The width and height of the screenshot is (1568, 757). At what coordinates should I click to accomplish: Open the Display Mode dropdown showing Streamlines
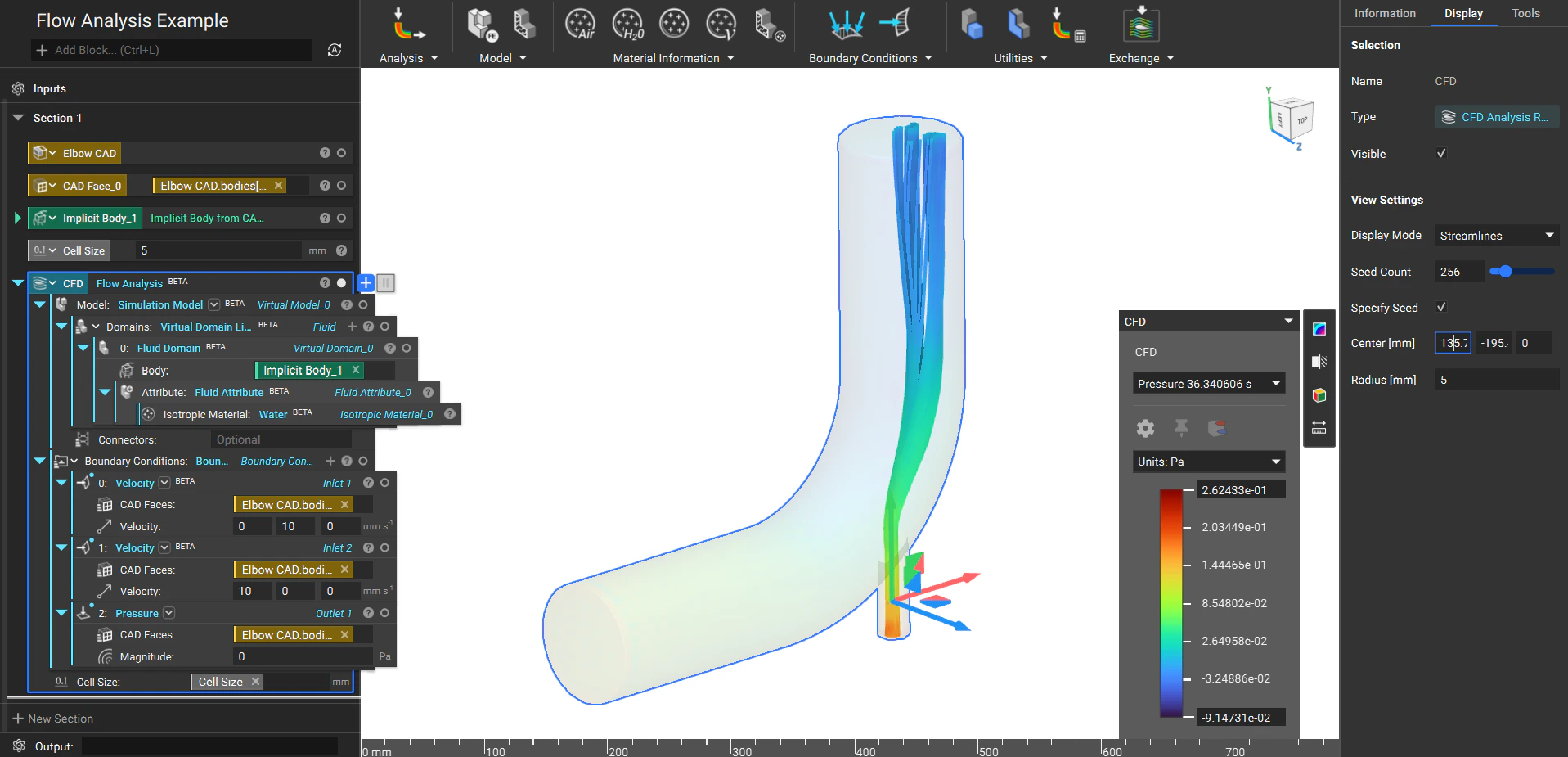click(x=1496, y=235)
